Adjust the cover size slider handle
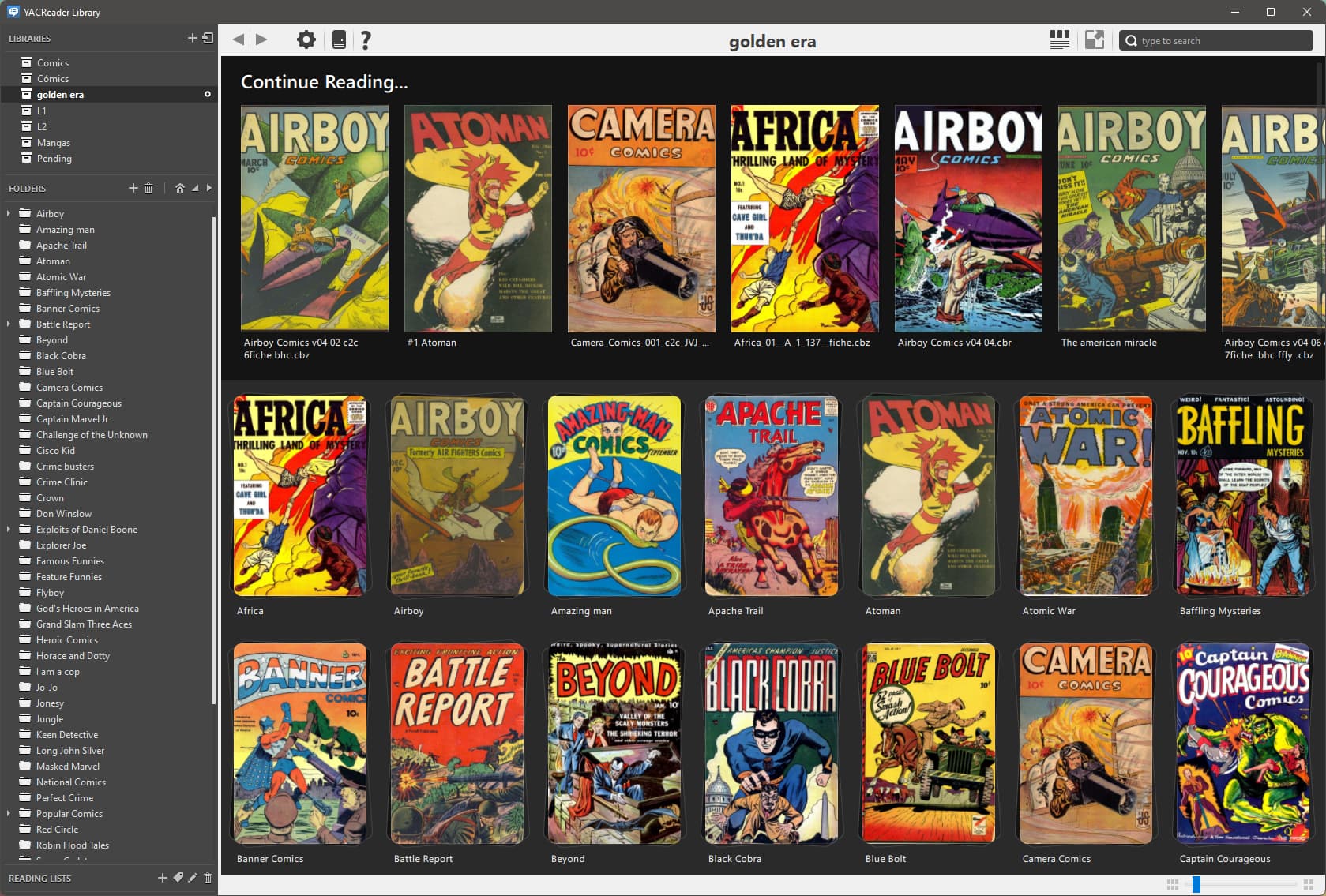 pos(1196,884)
